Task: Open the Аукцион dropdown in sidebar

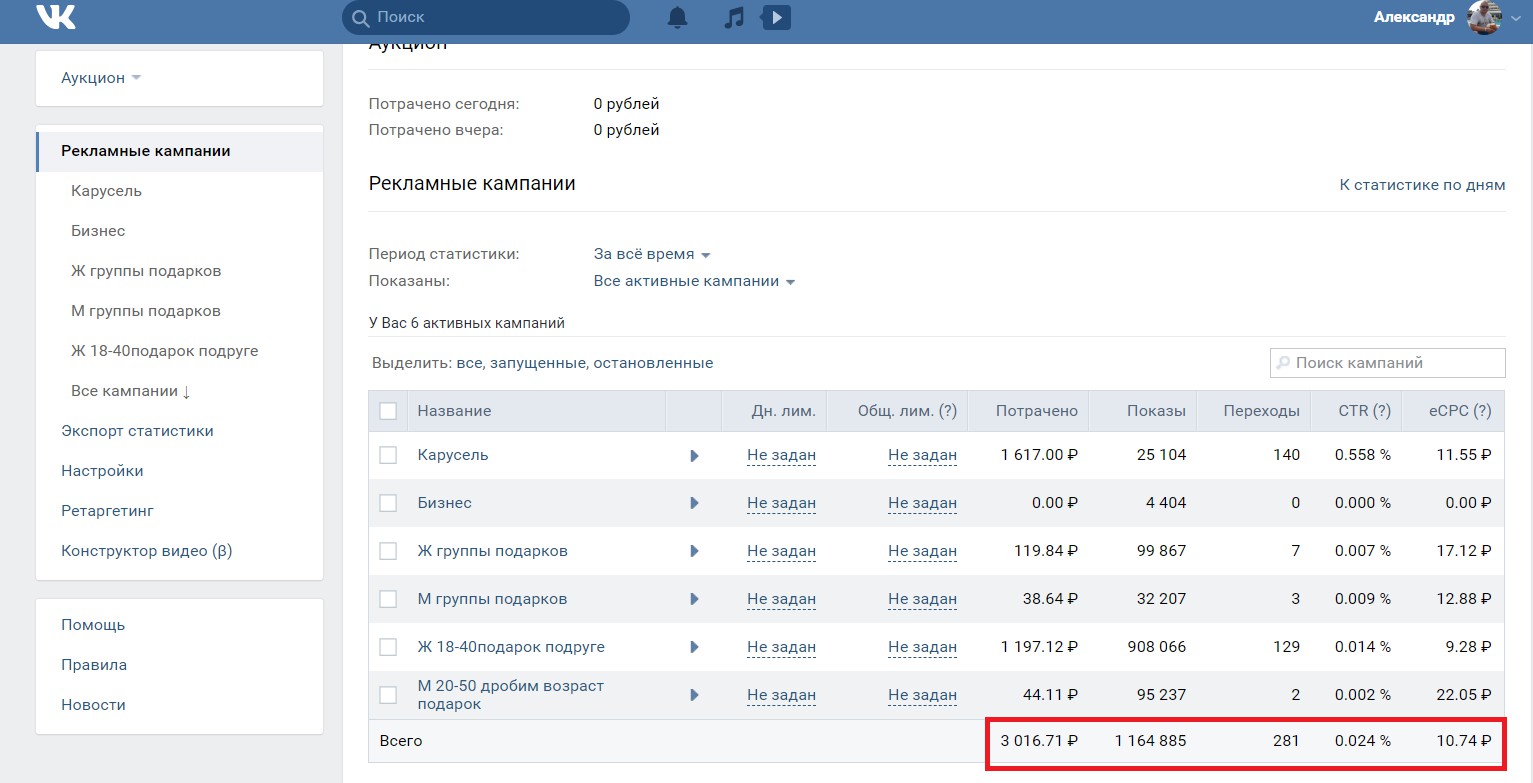Action: (x=101, y=78)
